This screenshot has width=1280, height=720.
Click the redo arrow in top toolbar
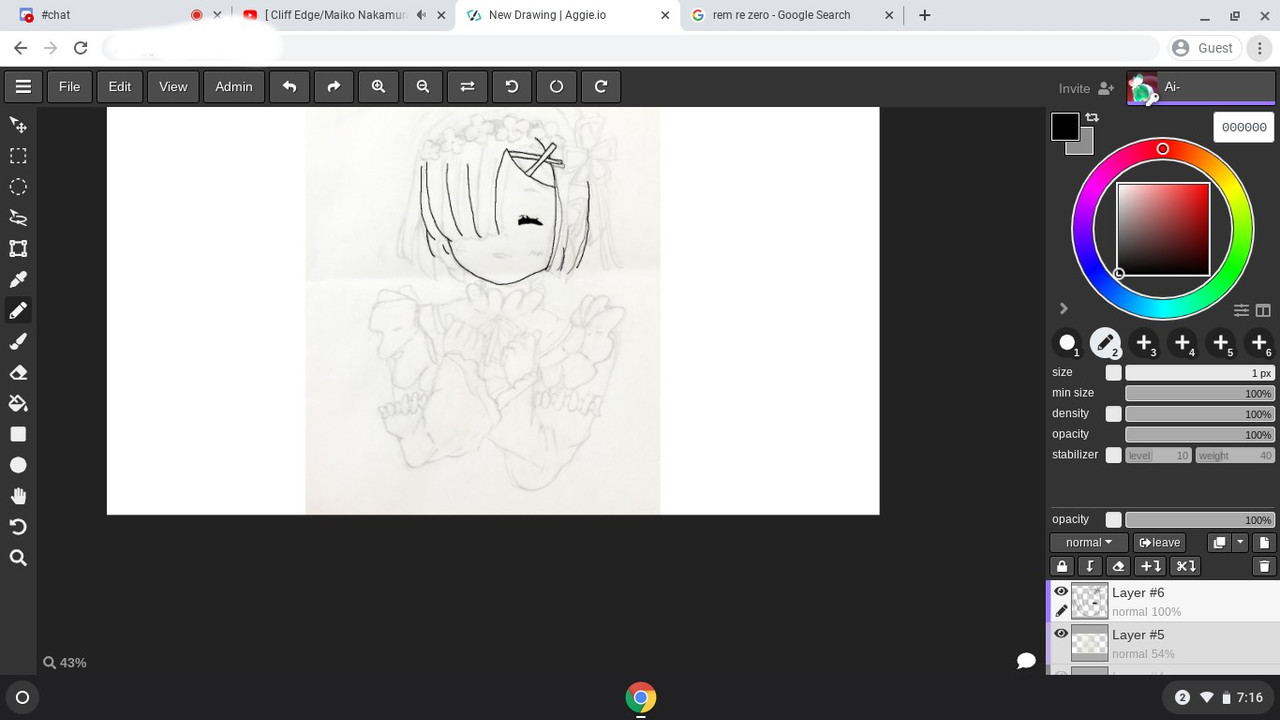tap(334, 87)
